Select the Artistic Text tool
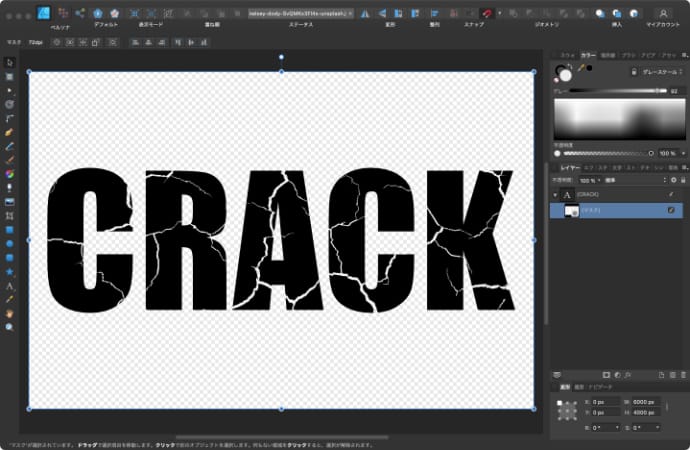 pos(9,285)
